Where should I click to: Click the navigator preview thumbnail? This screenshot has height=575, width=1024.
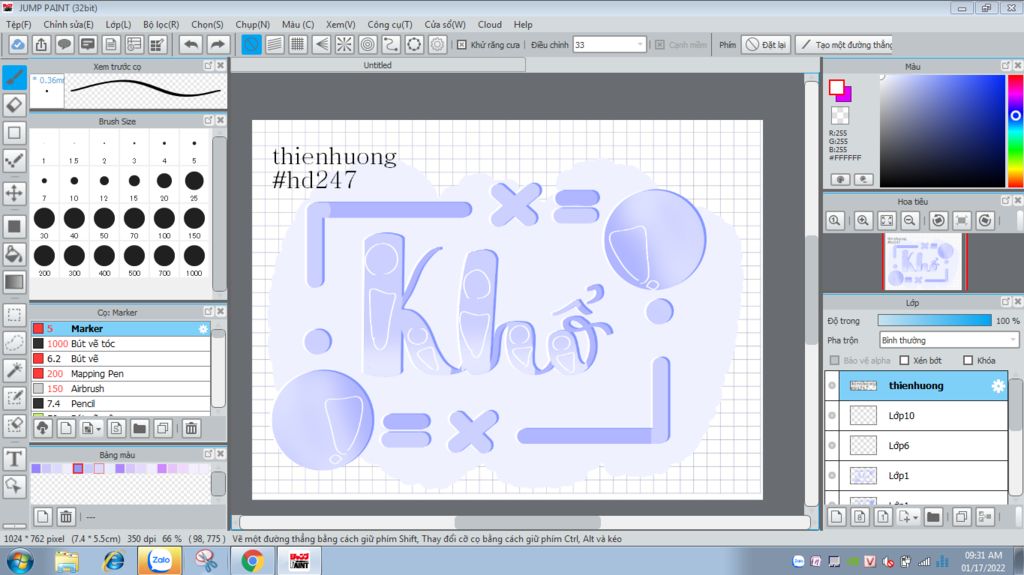(x=923, y=262)
